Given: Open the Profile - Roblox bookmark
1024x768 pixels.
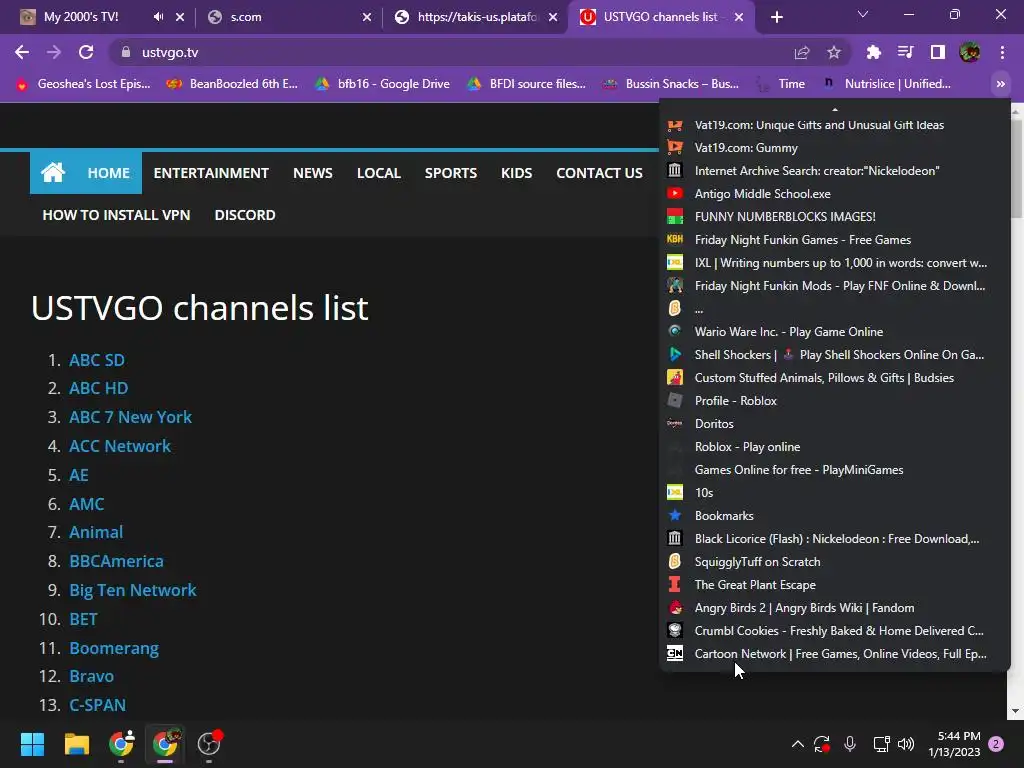Looking at the screenshot, I should click(835, 401).
